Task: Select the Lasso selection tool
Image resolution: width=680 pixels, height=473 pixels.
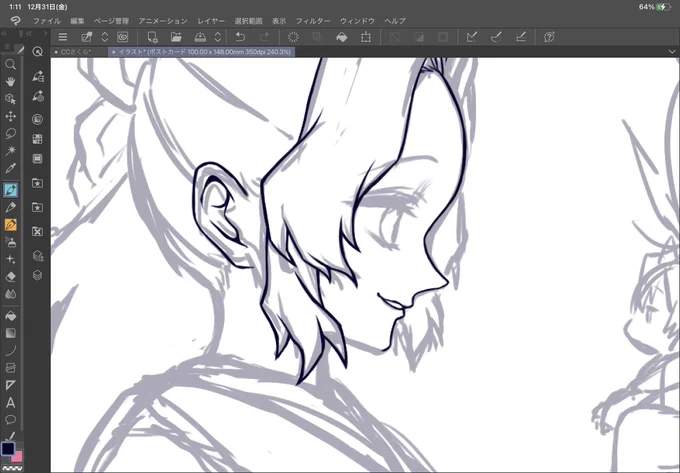Action: (x=10, y=133)
